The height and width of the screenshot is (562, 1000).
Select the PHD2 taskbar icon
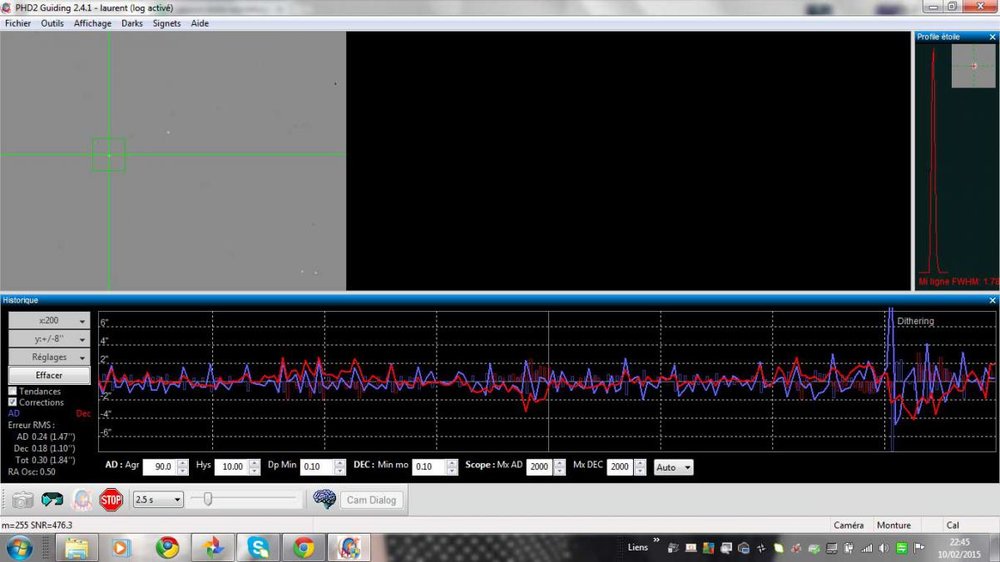coord(349,548)
